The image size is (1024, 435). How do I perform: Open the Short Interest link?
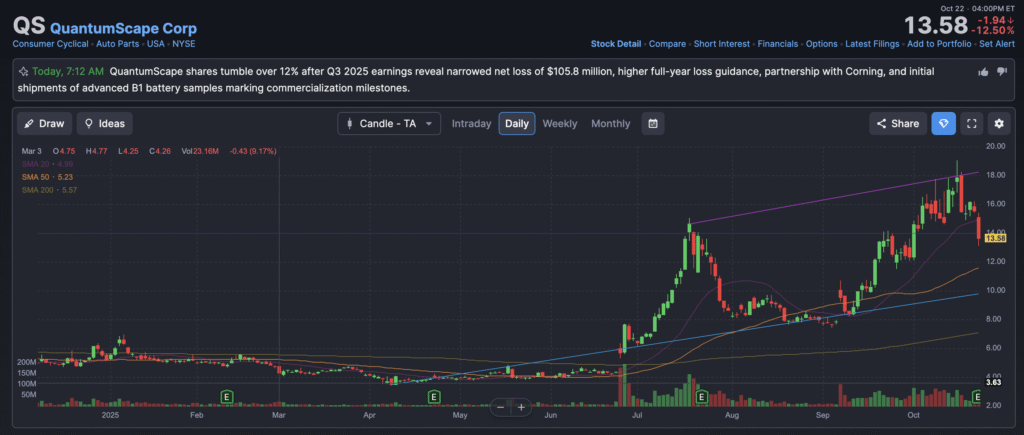[x=722, y=44]
